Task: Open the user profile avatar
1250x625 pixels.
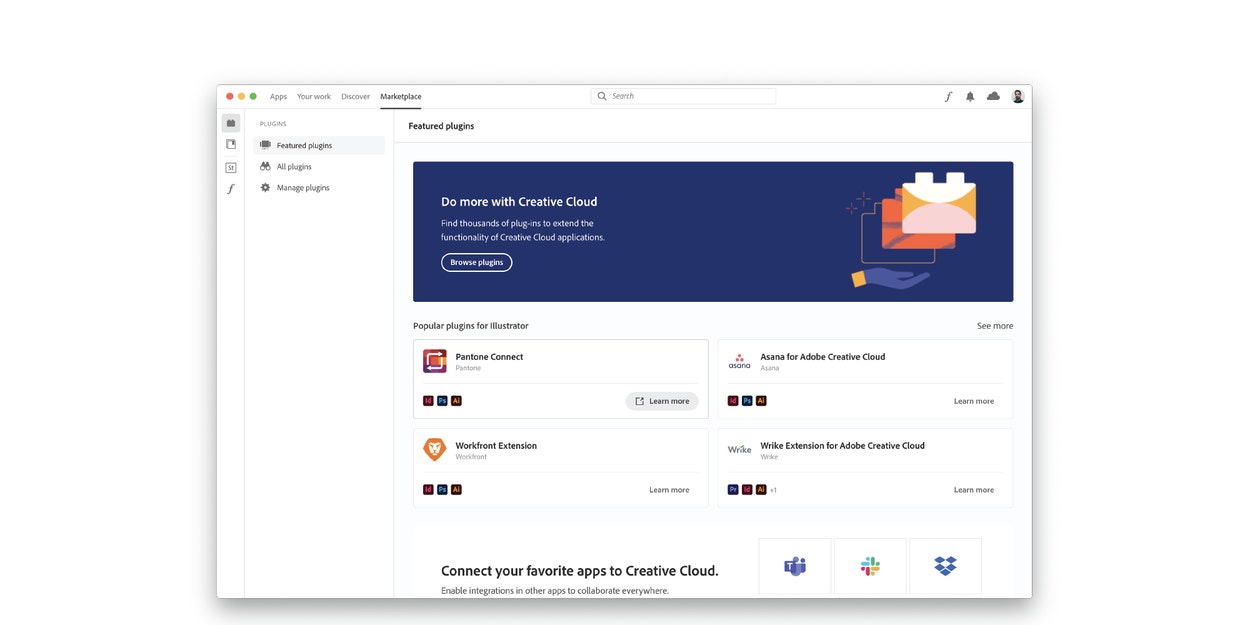Action: [1018, 96]
